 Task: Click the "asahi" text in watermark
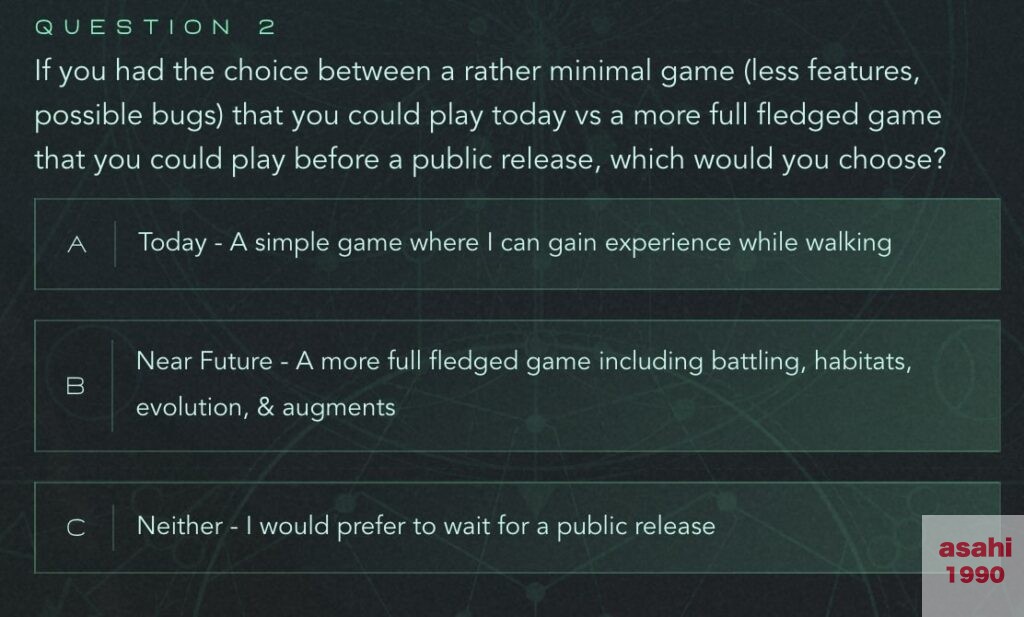[x=975, y=547]
